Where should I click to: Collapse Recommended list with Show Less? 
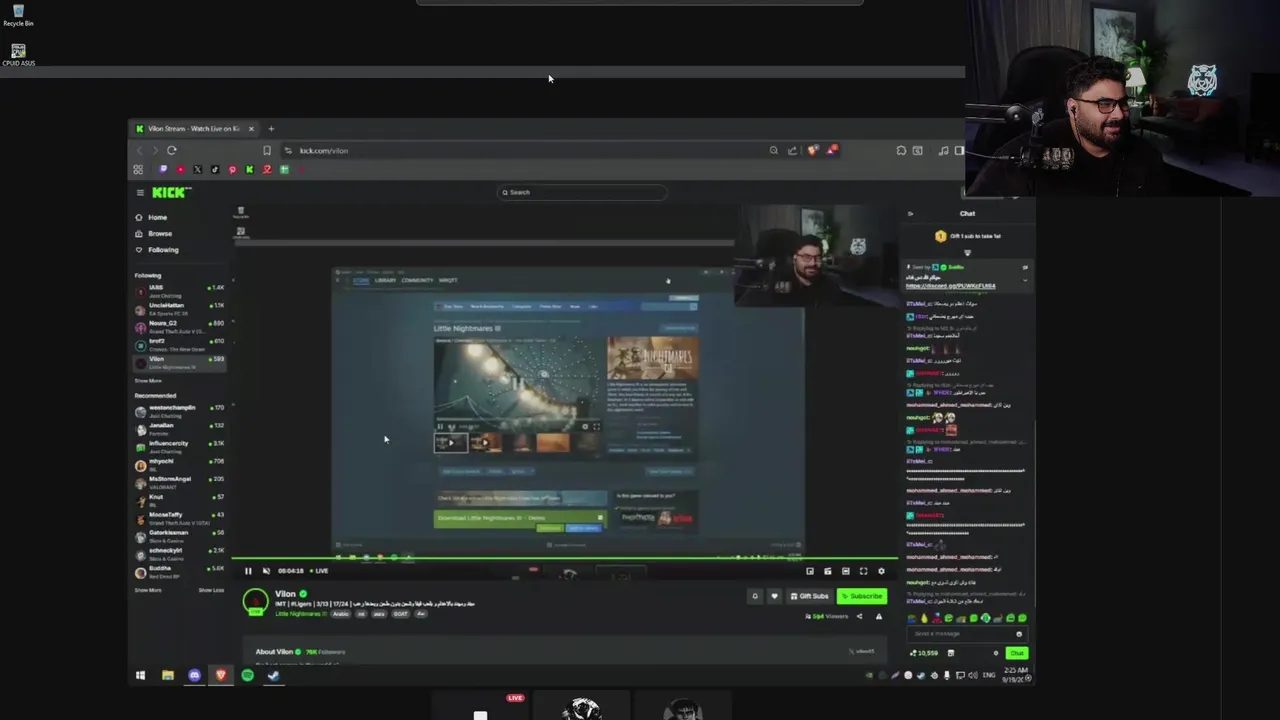[x=211, y=590]
